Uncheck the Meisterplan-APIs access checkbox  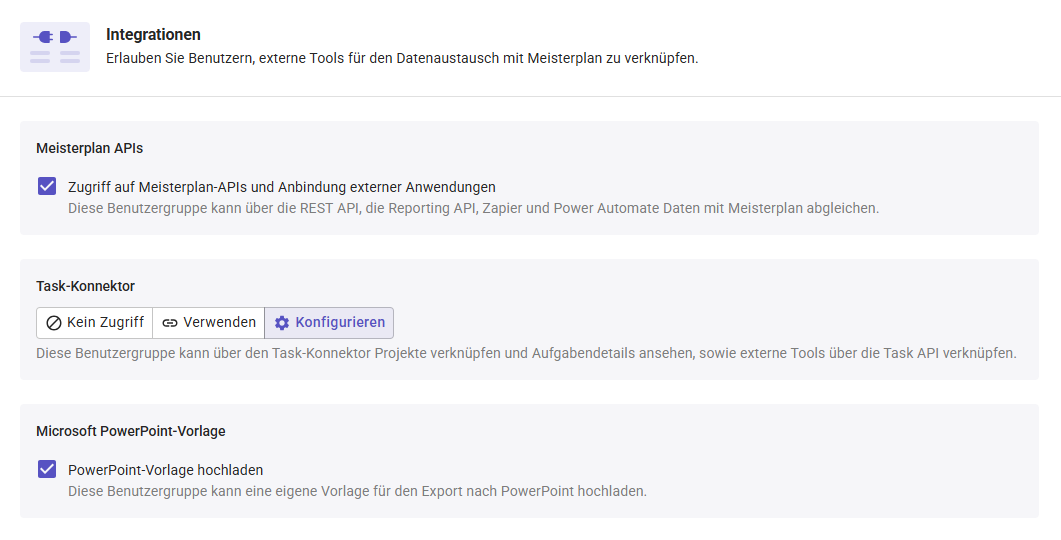coord(47,186)
